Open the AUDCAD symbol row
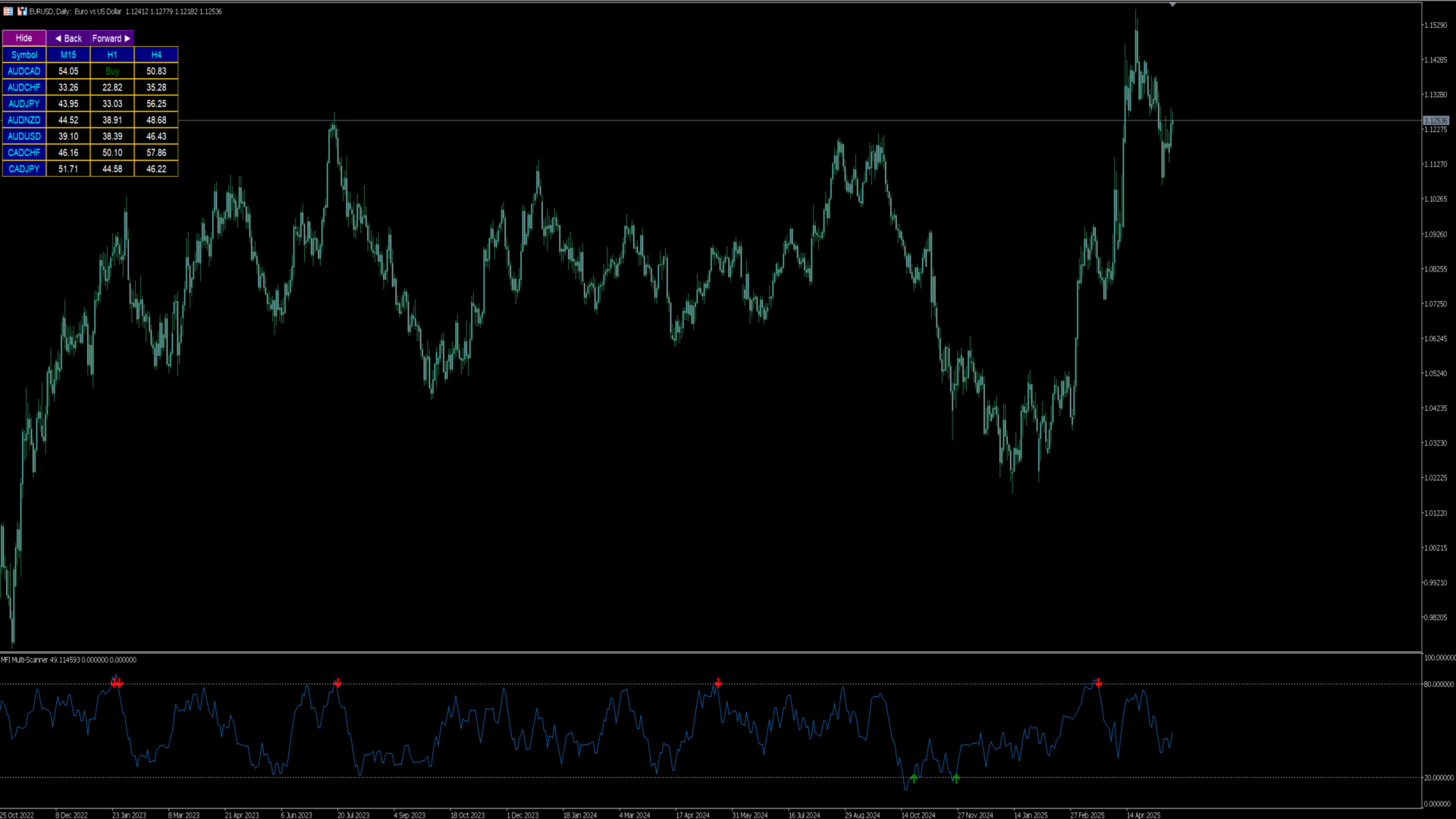This screenshot has height=819, width=1456. point(24,71)
